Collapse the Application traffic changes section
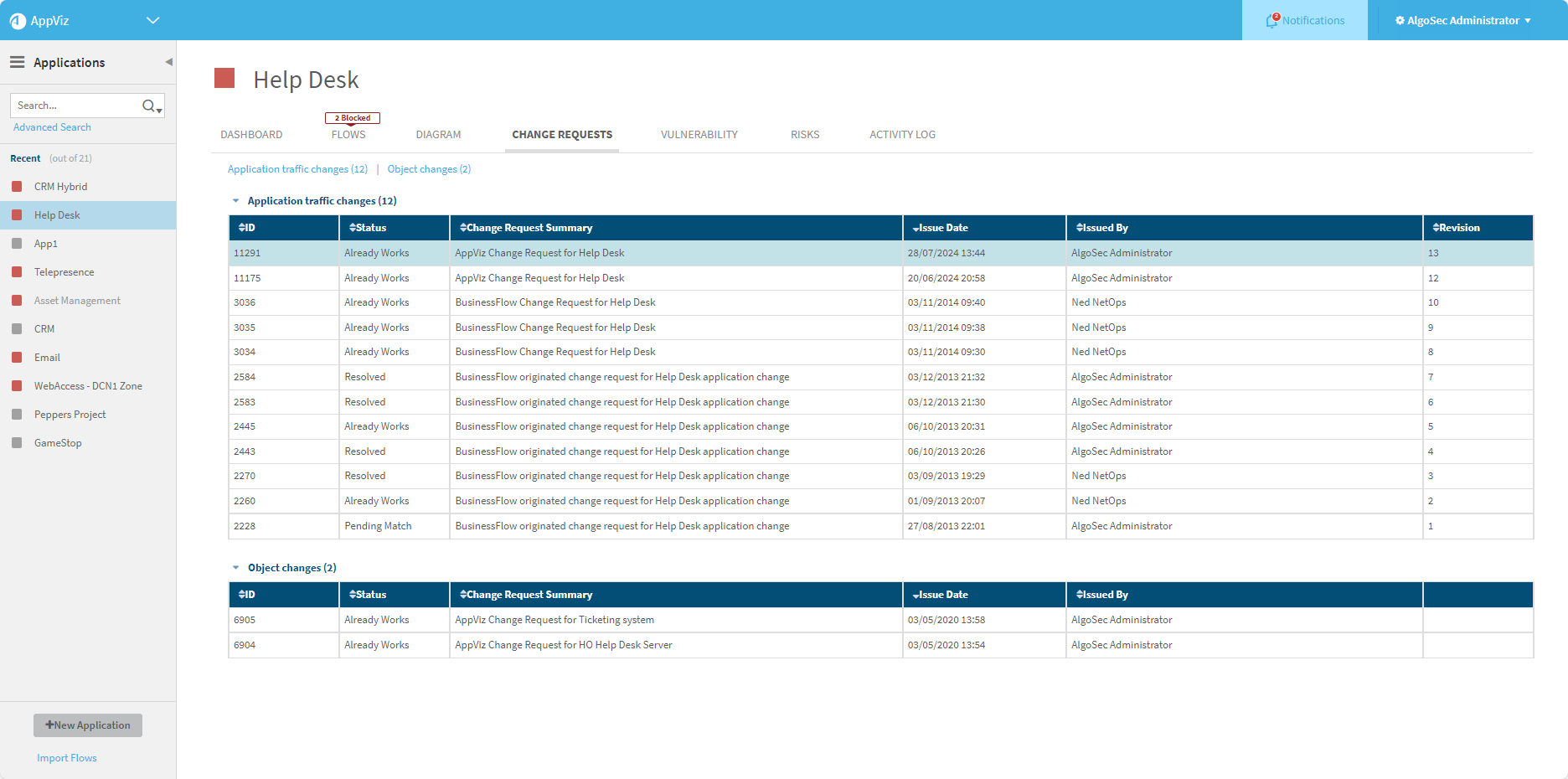This screenshot has height=779, width=1568. 236,201
